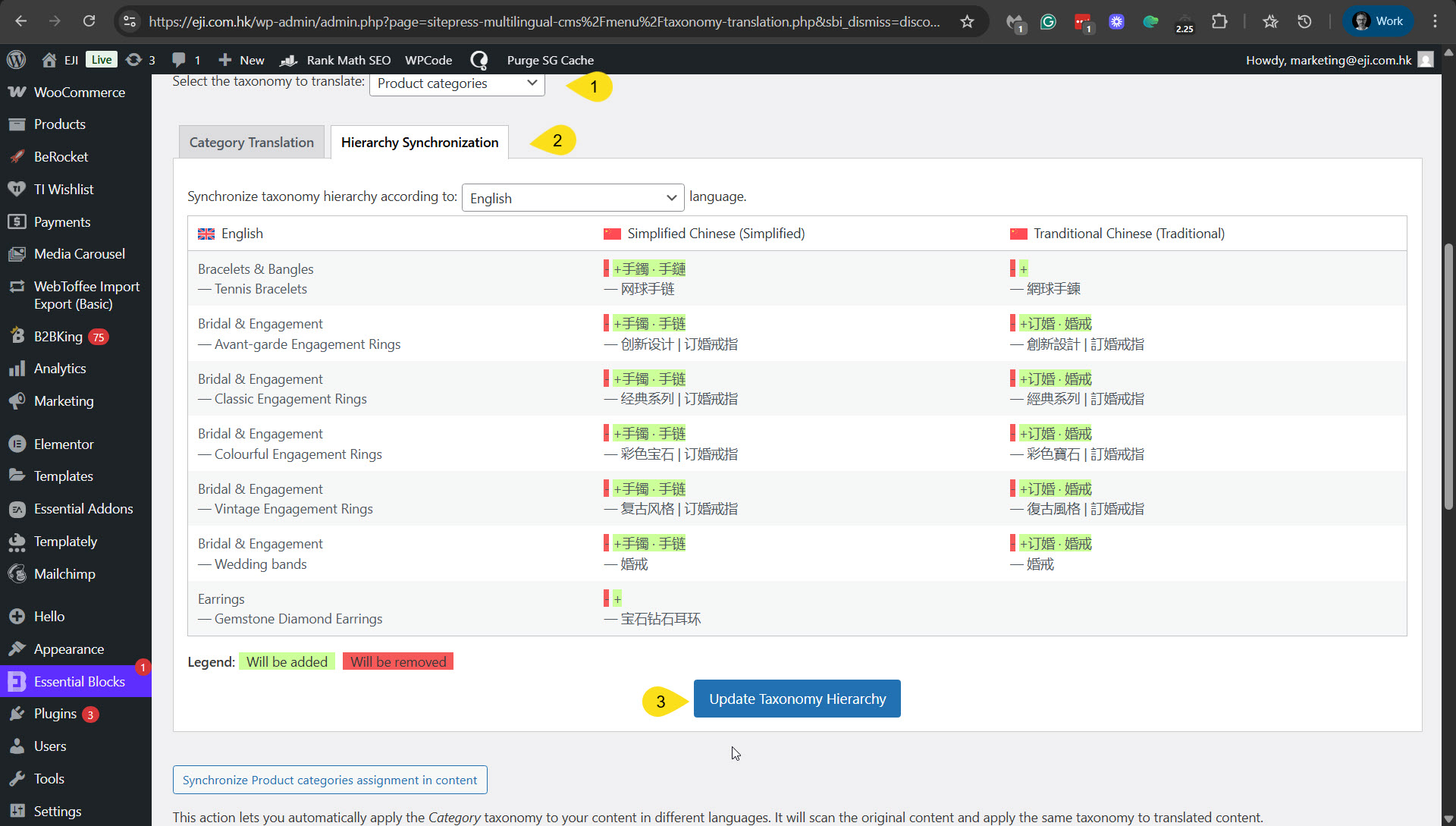
Task: Click the WordPress logo icon
Action: pos(16,60)
